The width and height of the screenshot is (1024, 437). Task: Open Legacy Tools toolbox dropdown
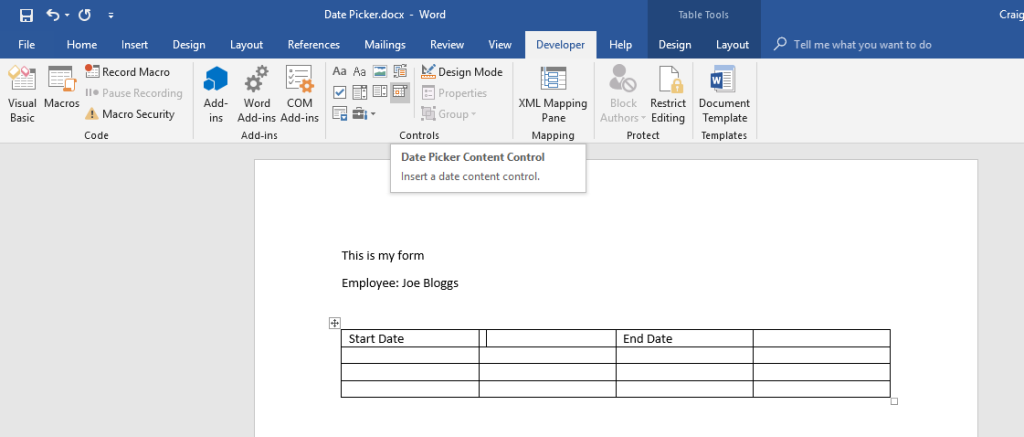364,114
